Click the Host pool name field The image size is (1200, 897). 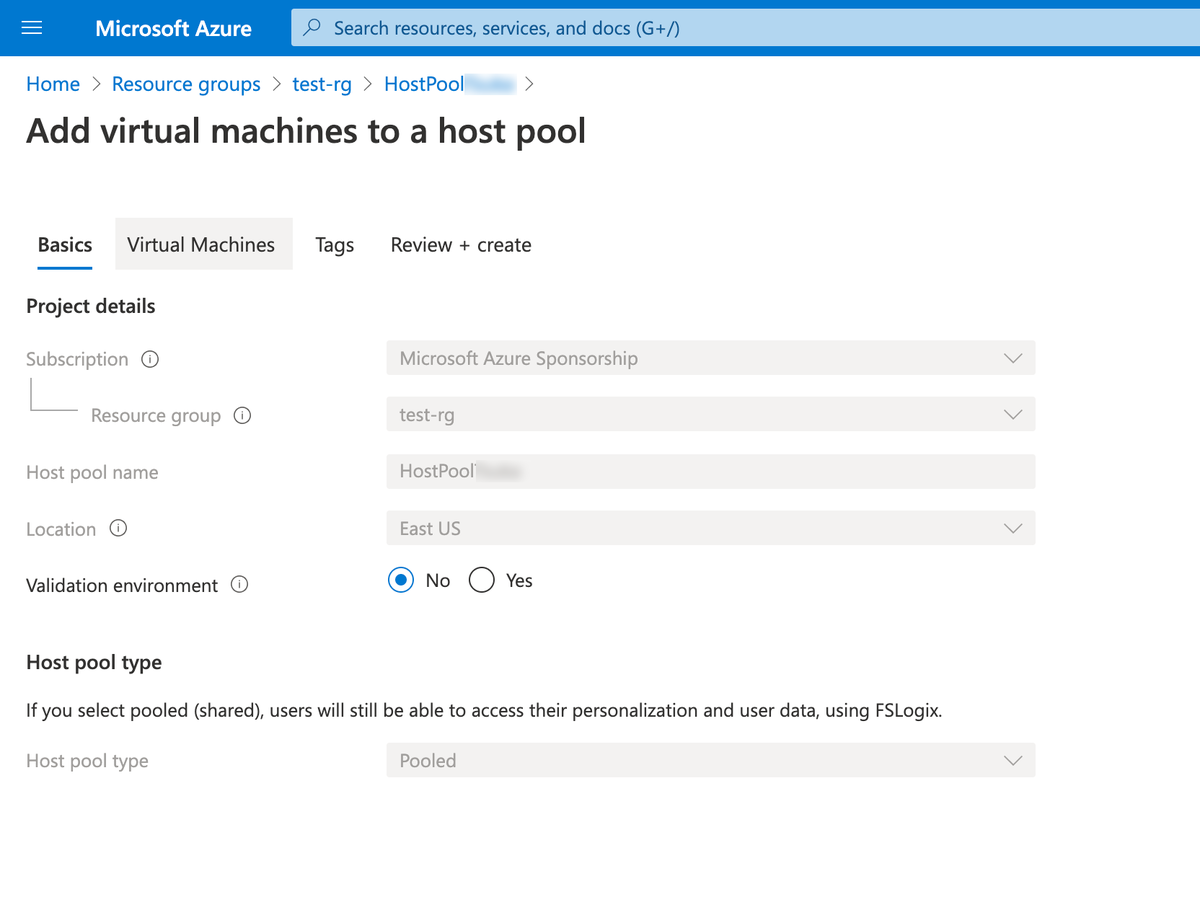point(711,471)
